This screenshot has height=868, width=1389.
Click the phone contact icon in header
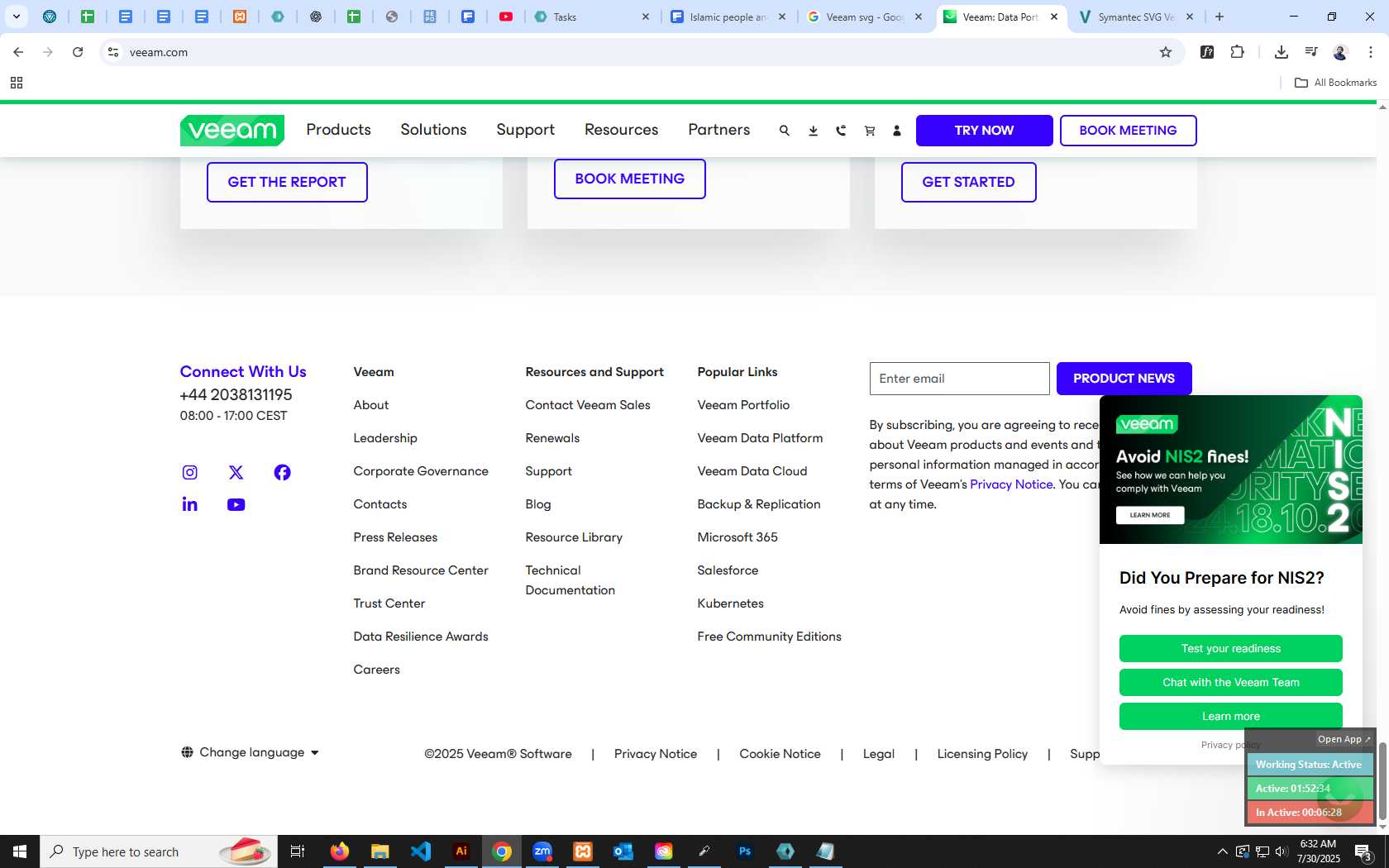[842, 131]
